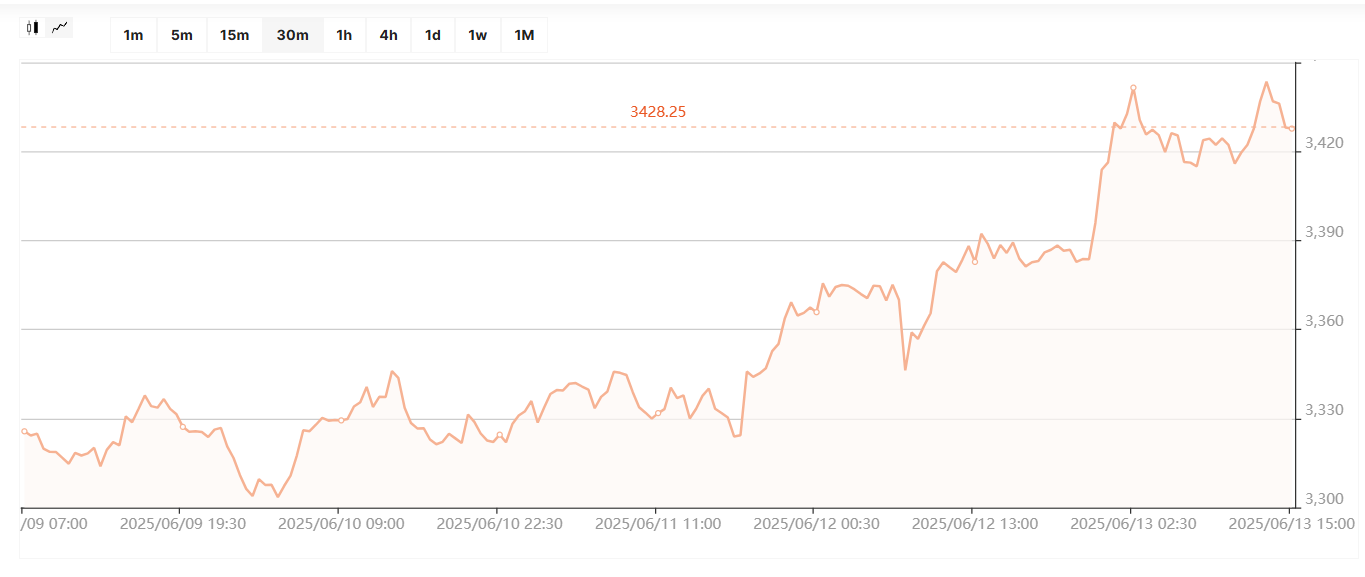Switch chart to 1h timeframe
Viewport: 1365px width, 577px height.
click(x=344, y=35)
